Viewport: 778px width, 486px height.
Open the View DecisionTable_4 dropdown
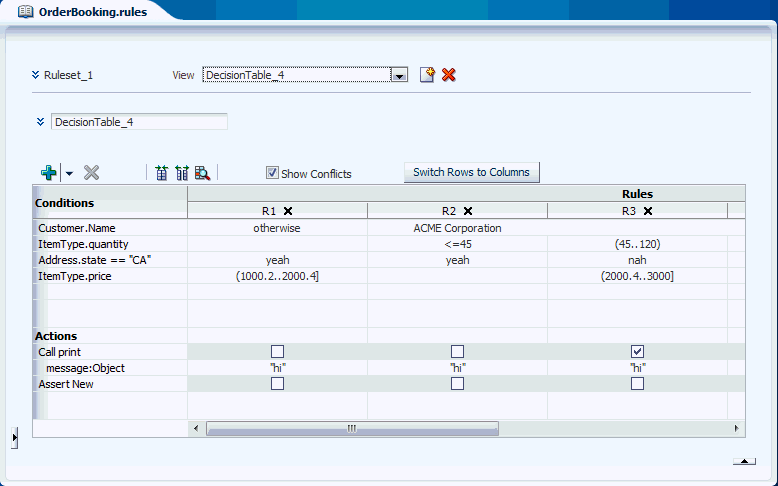(x=399, y=75)
